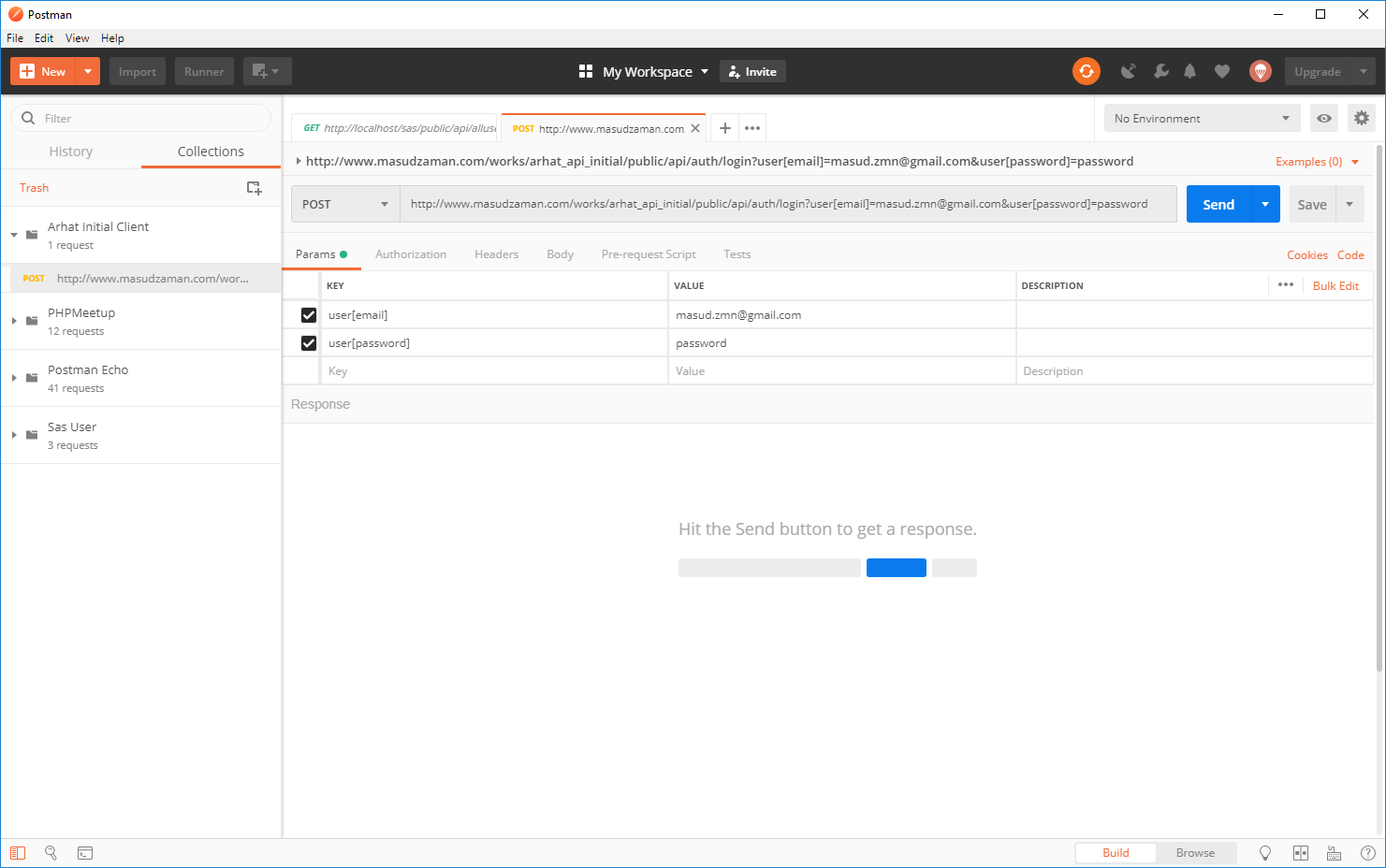This screenshot has width=1386, height=868.
Task: Click the find and replace magnifier icon
Action: [x=51, y=853]
